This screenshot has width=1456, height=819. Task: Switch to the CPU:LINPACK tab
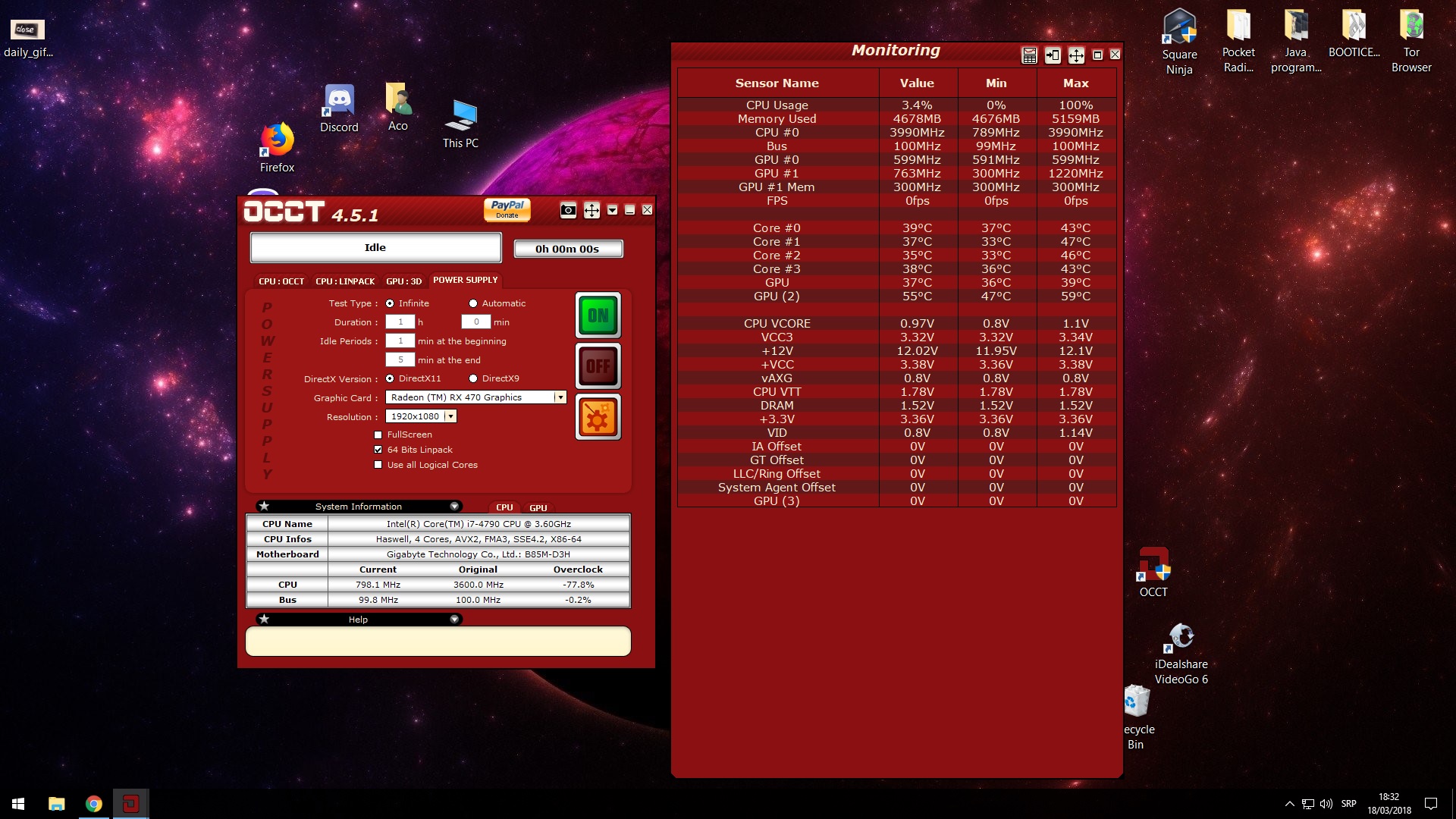click(x=345, y=281)
